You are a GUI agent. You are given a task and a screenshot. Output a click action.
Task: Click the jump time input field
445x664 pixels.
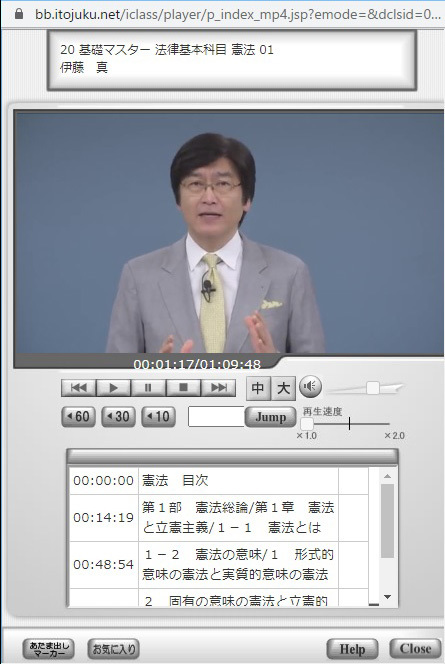coord(216,417)
